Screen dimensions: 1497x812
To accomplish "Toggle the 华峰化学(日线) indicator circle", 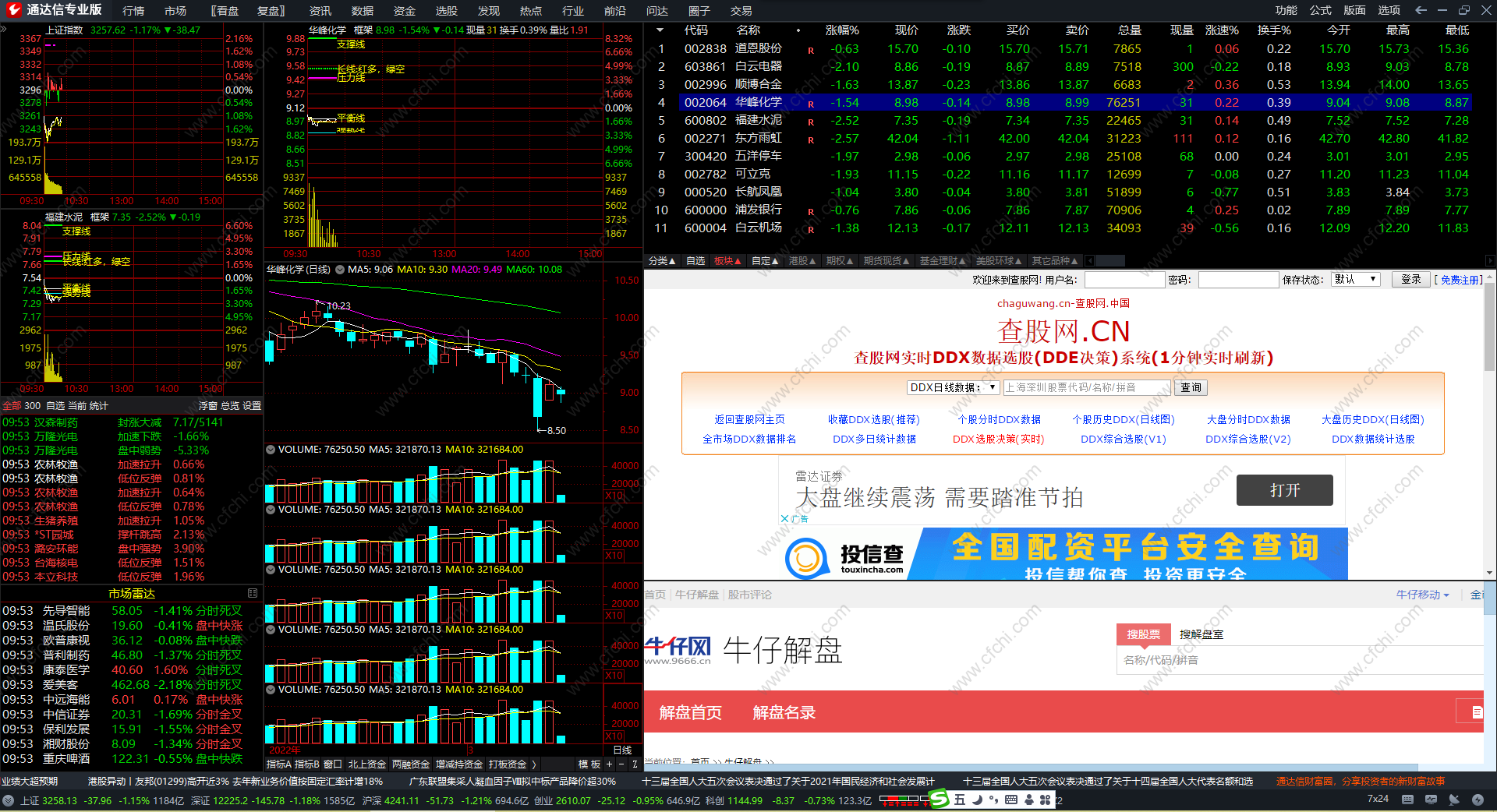I will coord(339,270).
